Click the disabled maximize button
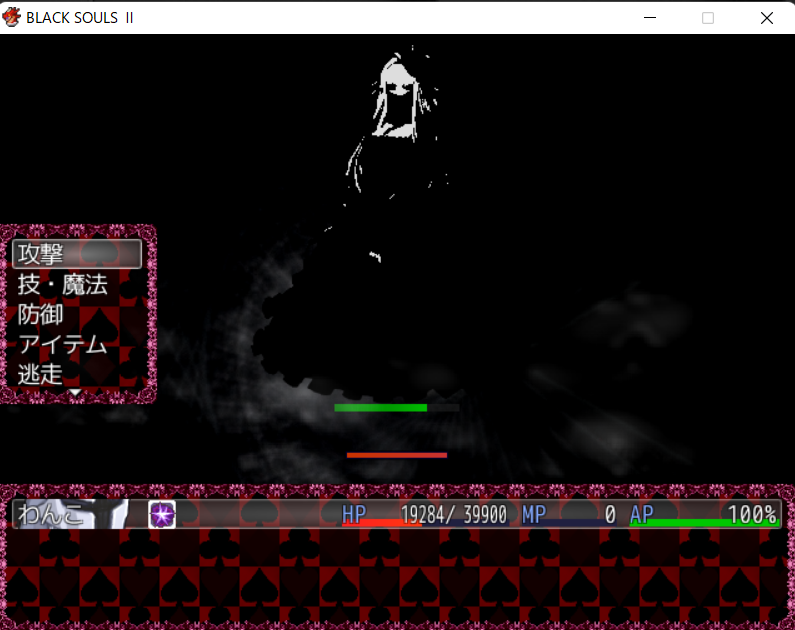Viewport: 795px width, 630px height. [708, 18]
